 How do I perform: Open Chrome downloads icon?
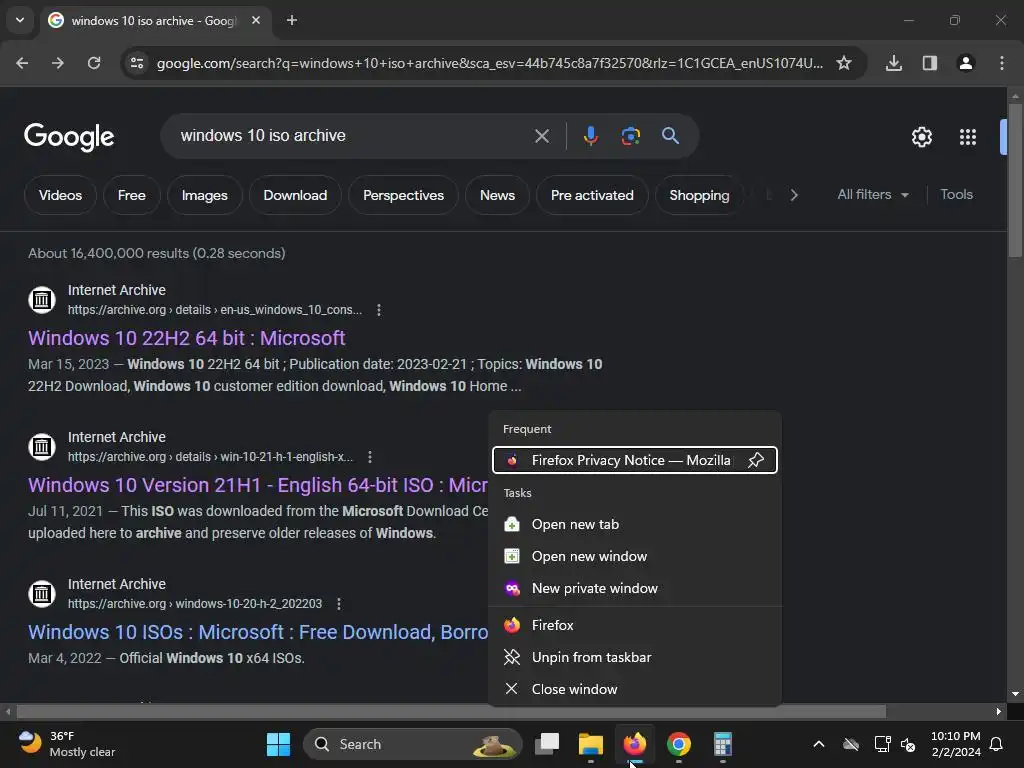893,63
